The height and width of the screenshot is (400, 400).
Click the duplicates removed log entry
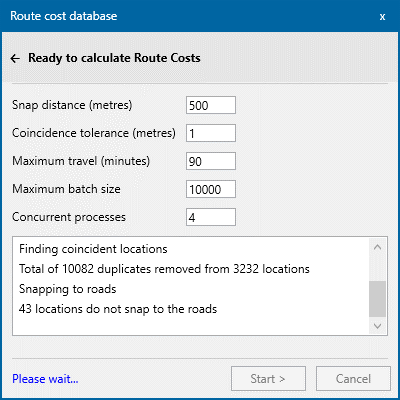click(164, 269)
